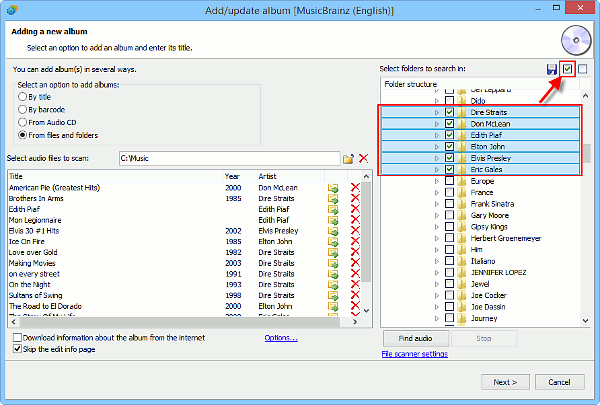The image size is (600, 405).
Task: Click the Year column header
Action: click(239, 176)
